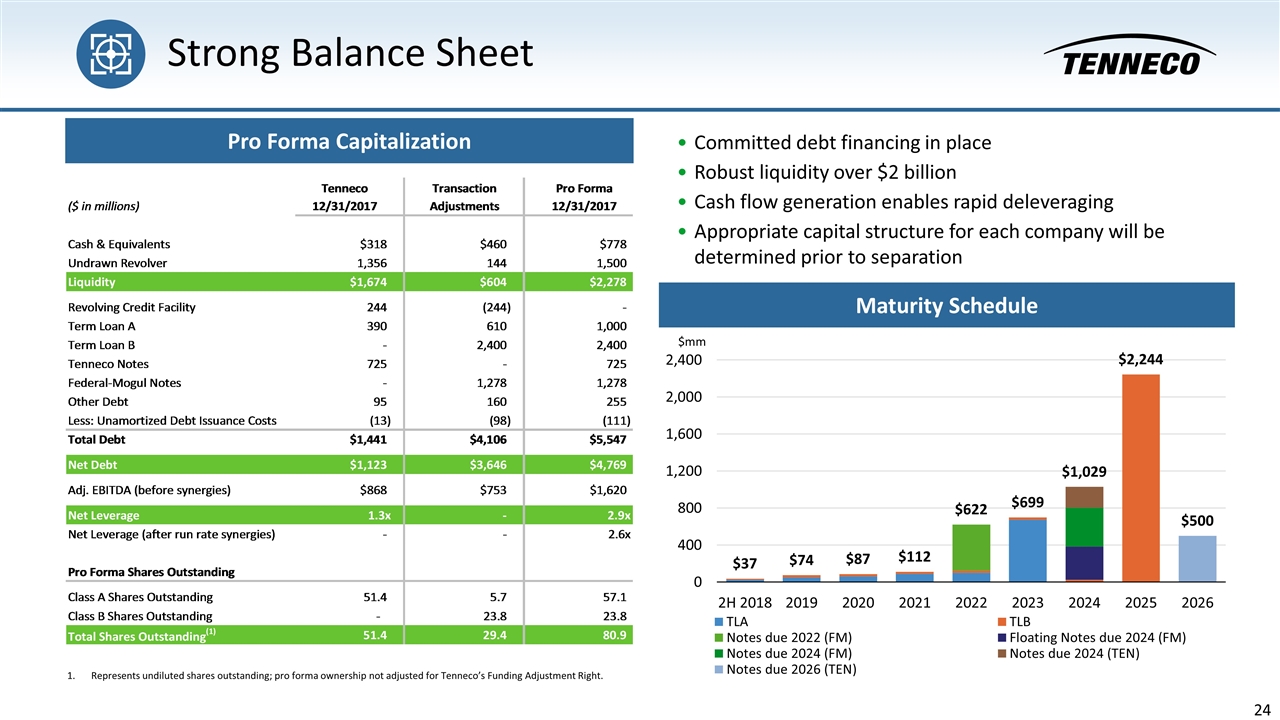Click the Net Leverage green row

coord(349,515)
